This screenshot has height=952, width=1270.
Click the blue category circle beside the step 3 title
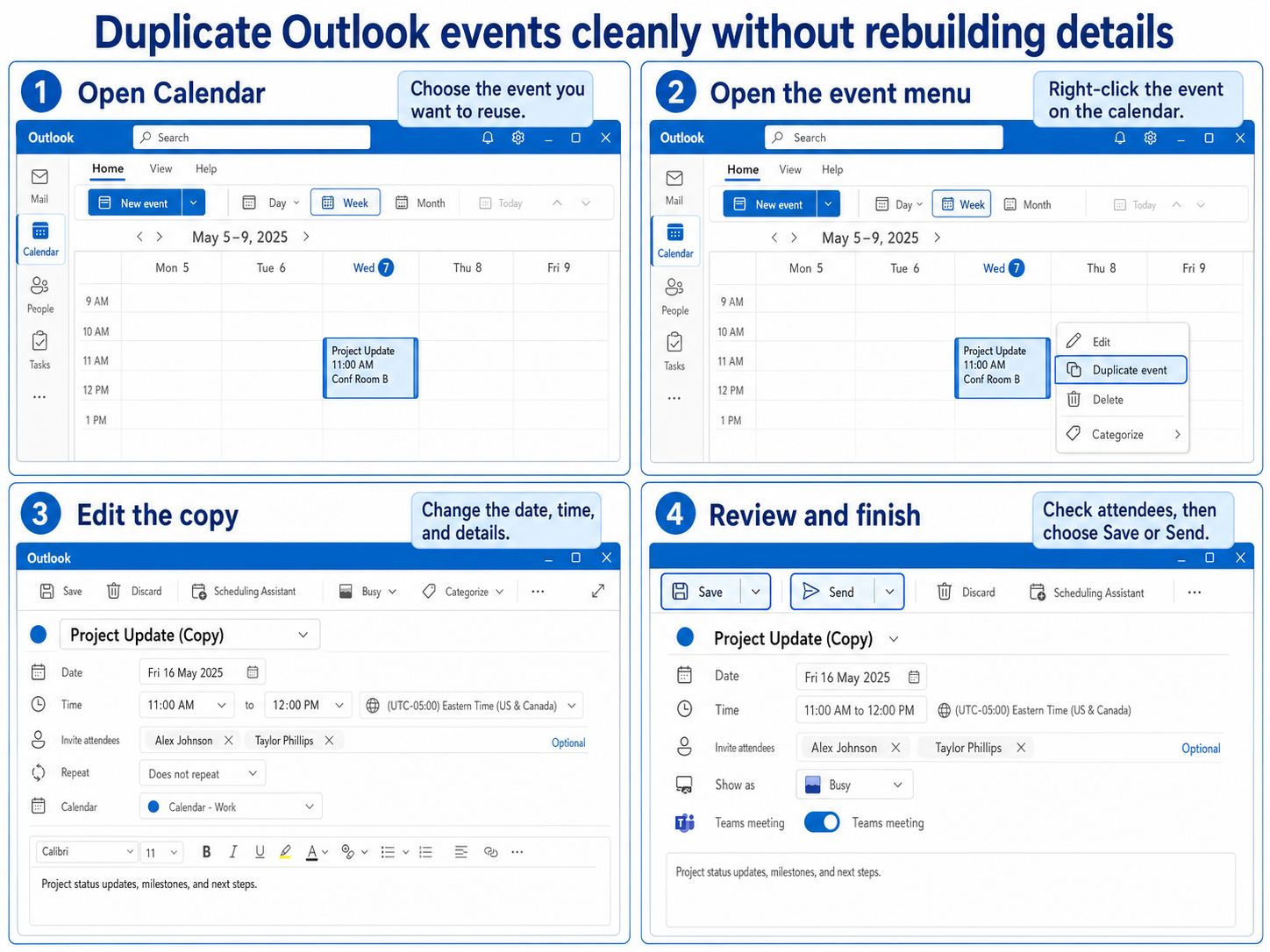(x=39, y=635)
